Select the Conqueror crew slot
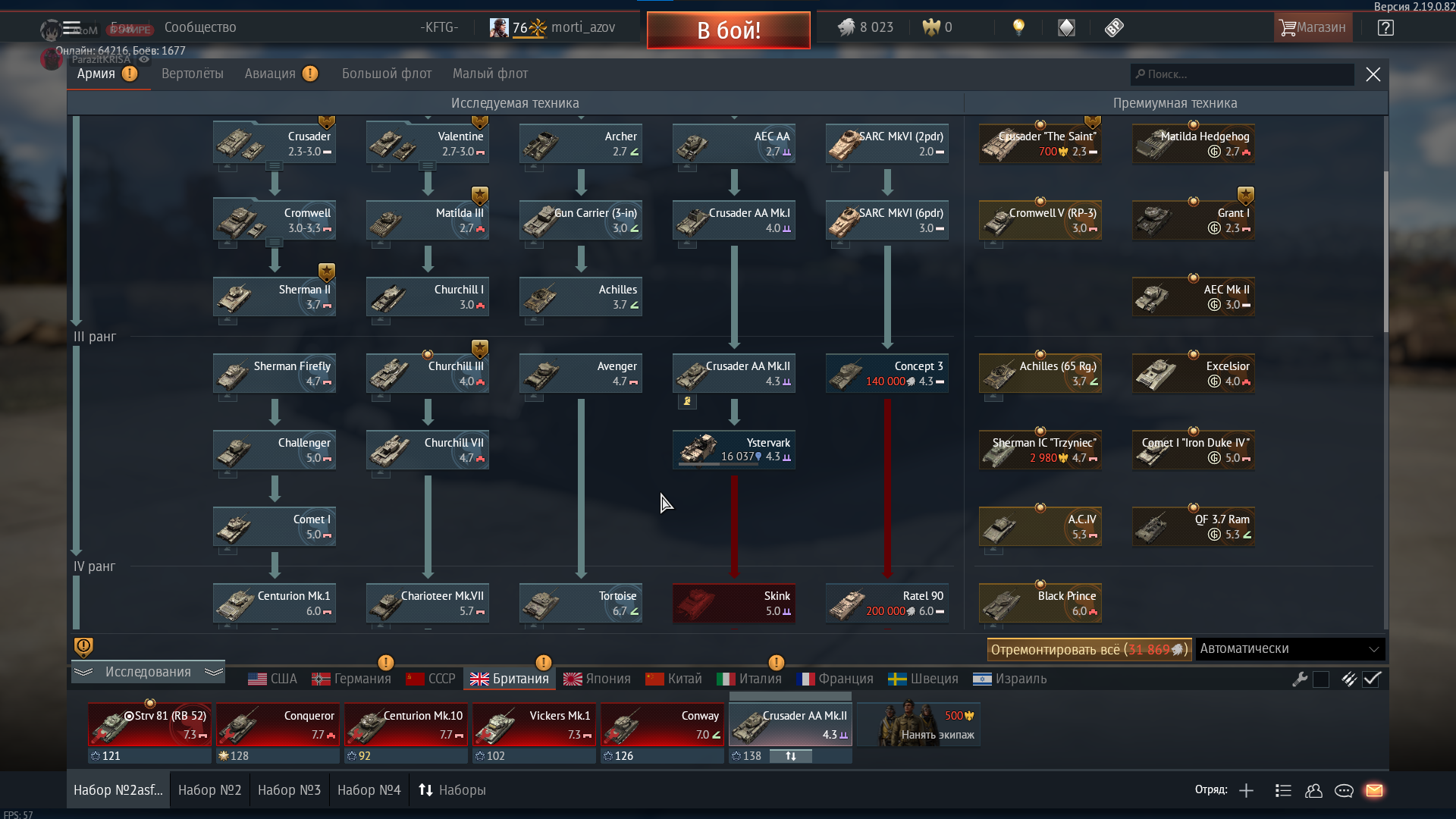 278,725
